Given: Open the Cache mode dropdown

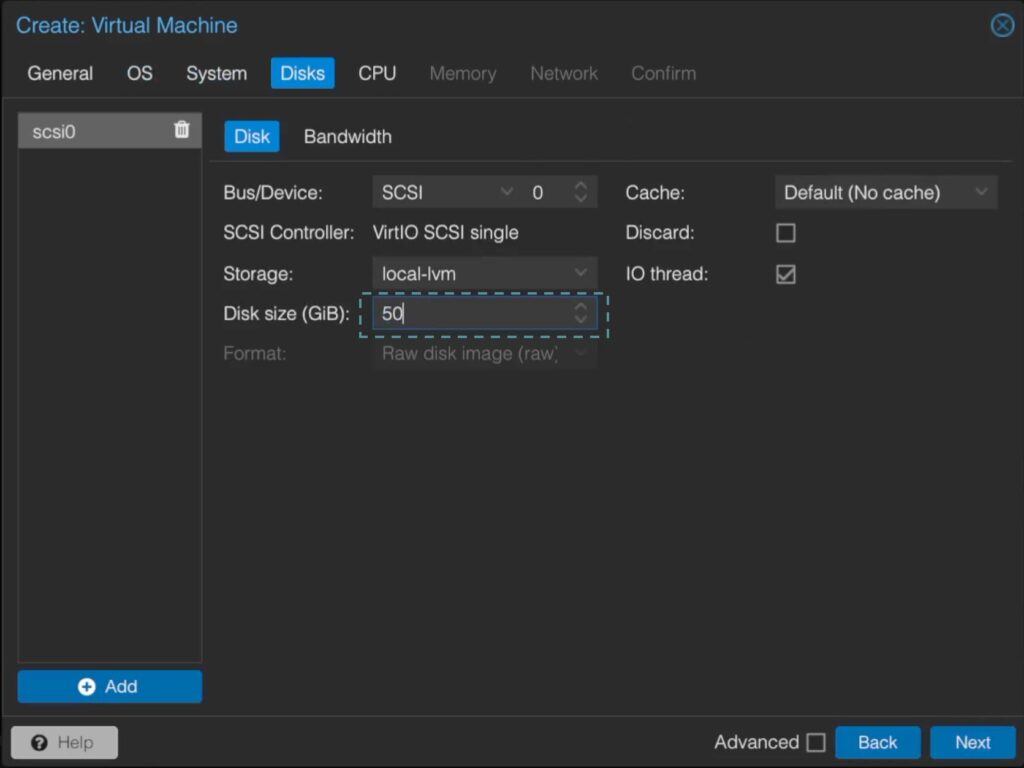Looking at the screenshot, I should pyautogui.click(x=981, y=192).
